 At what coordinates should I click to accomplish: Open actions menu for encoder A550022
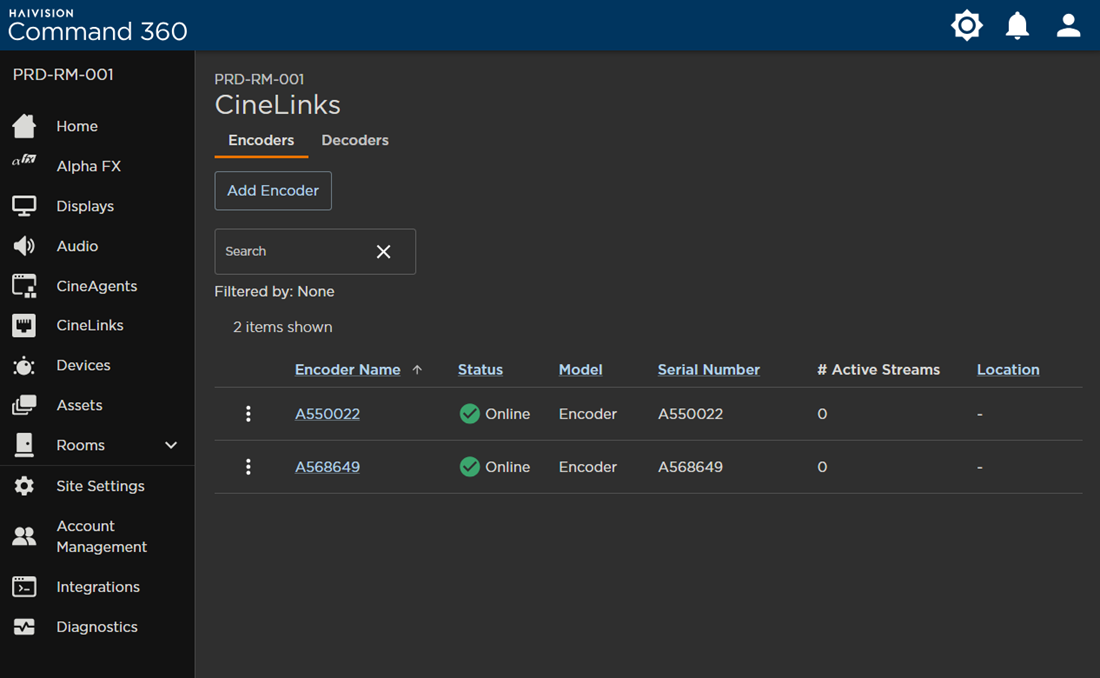point(248,414)
